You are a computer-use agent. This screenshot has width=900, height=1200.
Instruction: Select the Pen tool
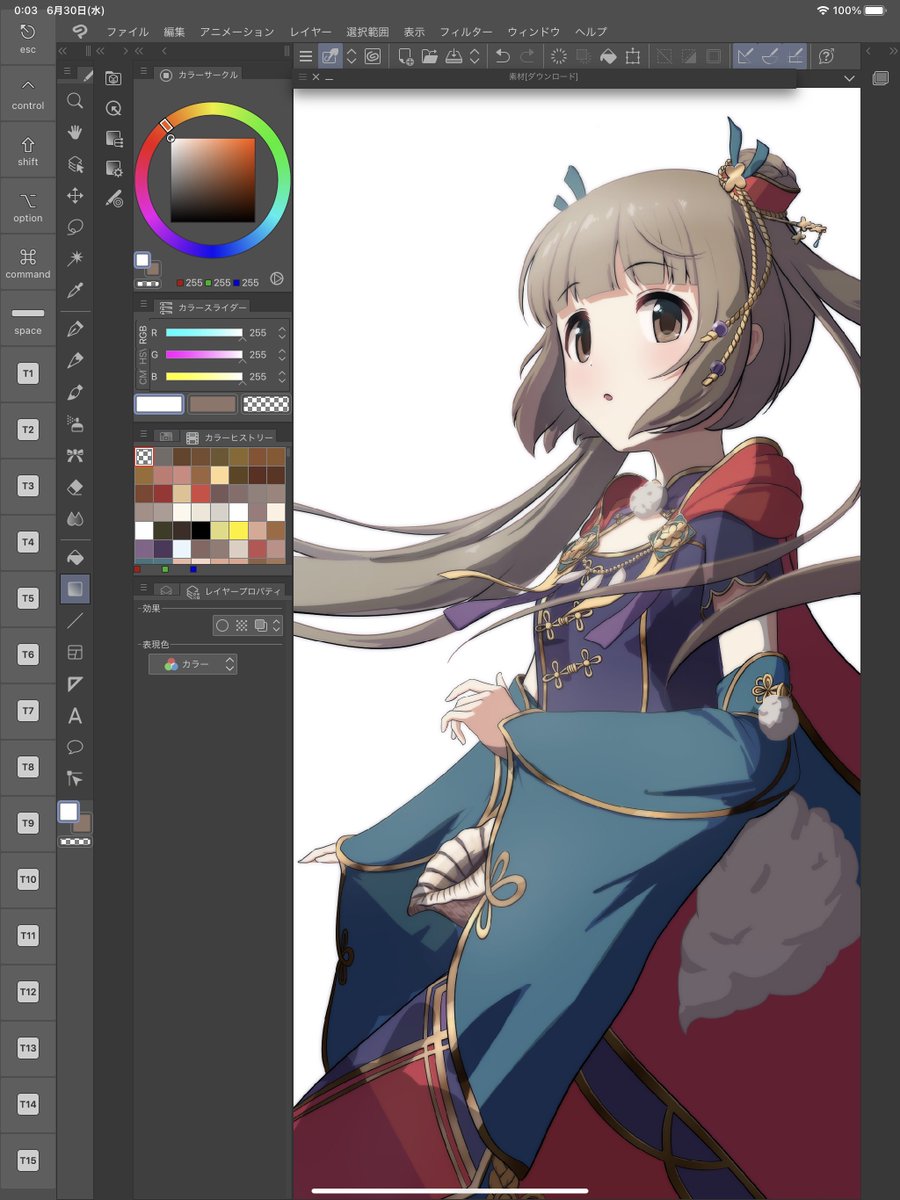[75, 329]
